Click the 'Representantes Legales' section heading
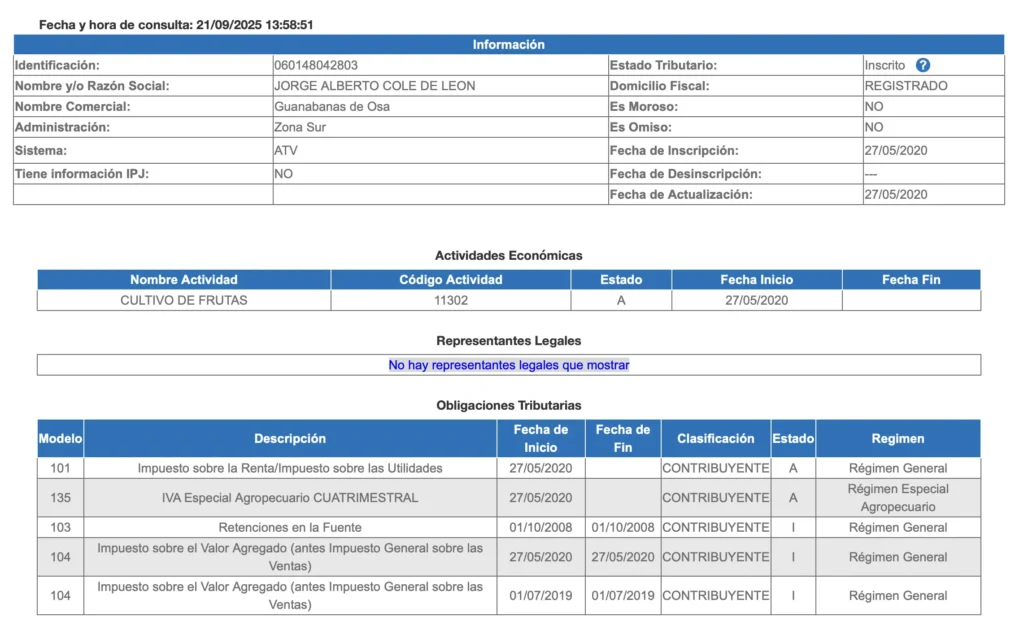The width and height of the screenshot is (1024, 630). [509, 341]
